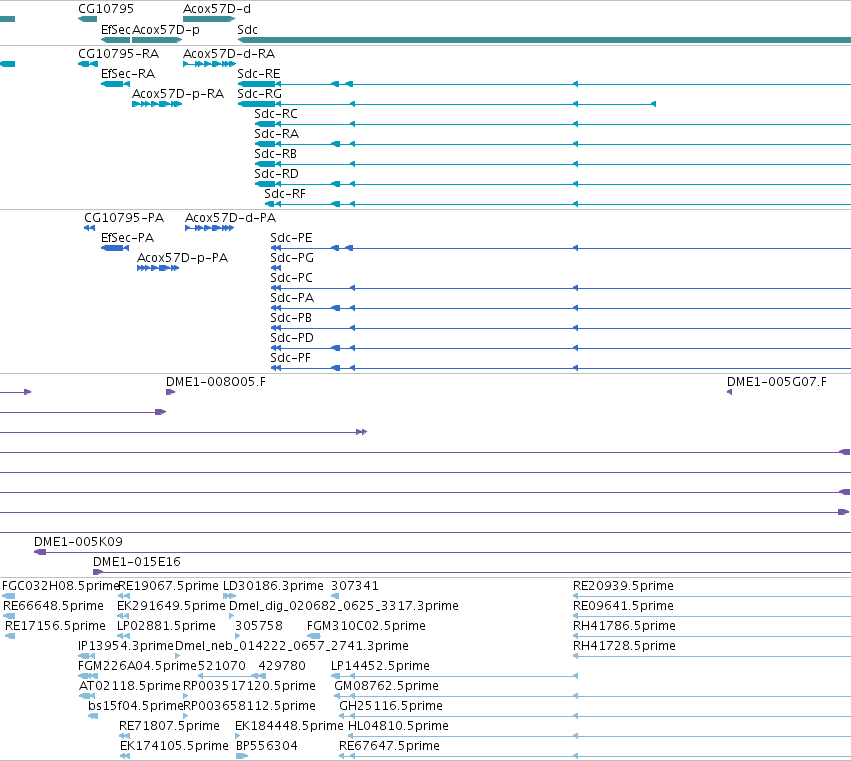
Task: Select the CG10795 gene label
Action: click(106, 9)
